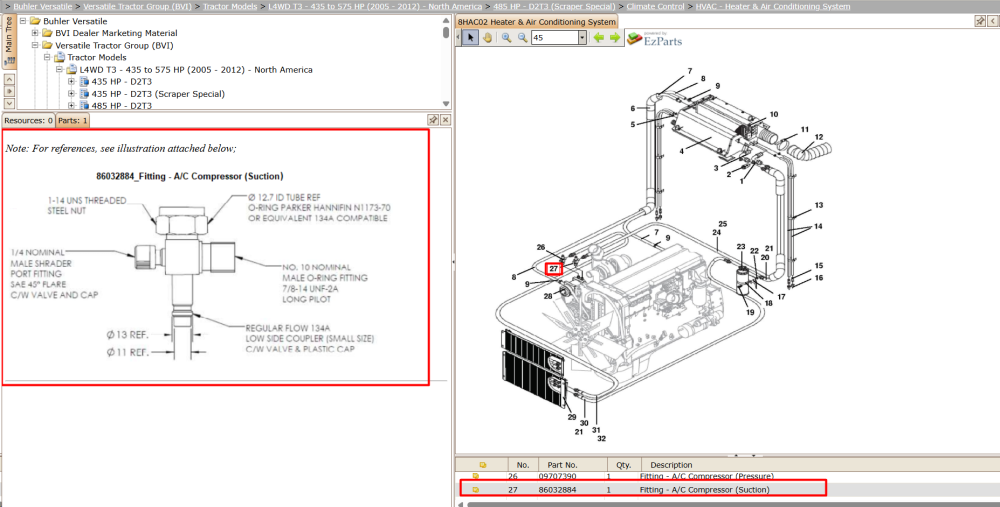
Task: Select 435 HP - D2T3 (Scraper Special) tree item
Action: click(158, 94)
